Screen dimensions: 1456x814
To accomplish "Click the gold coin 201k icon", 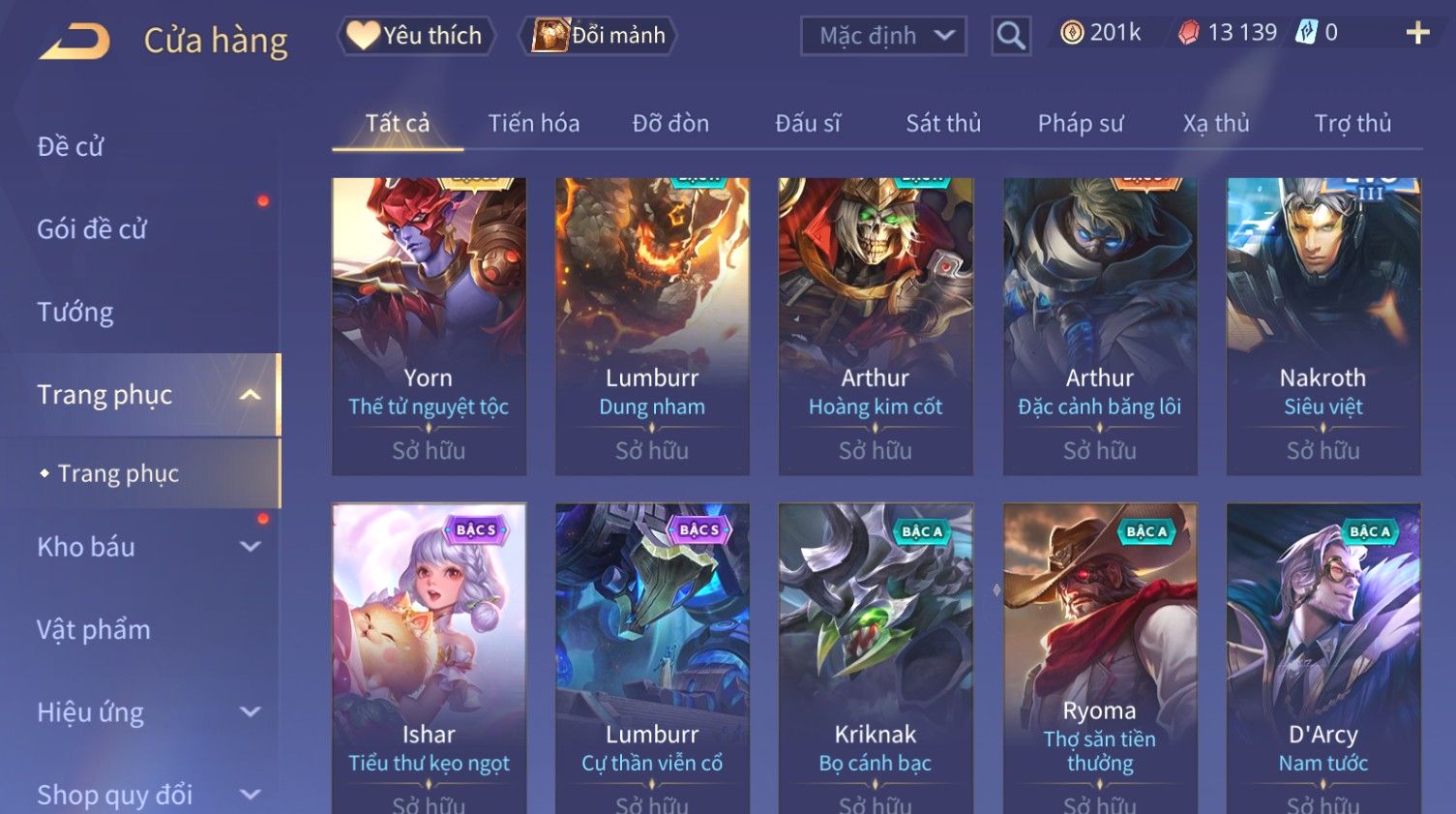I will [x=1072, y=33].
